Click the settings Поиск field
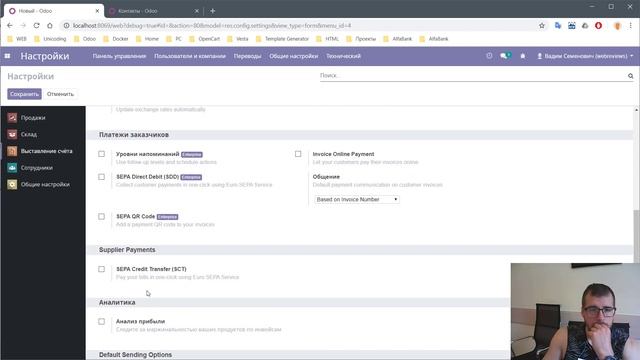 point(473,76)
